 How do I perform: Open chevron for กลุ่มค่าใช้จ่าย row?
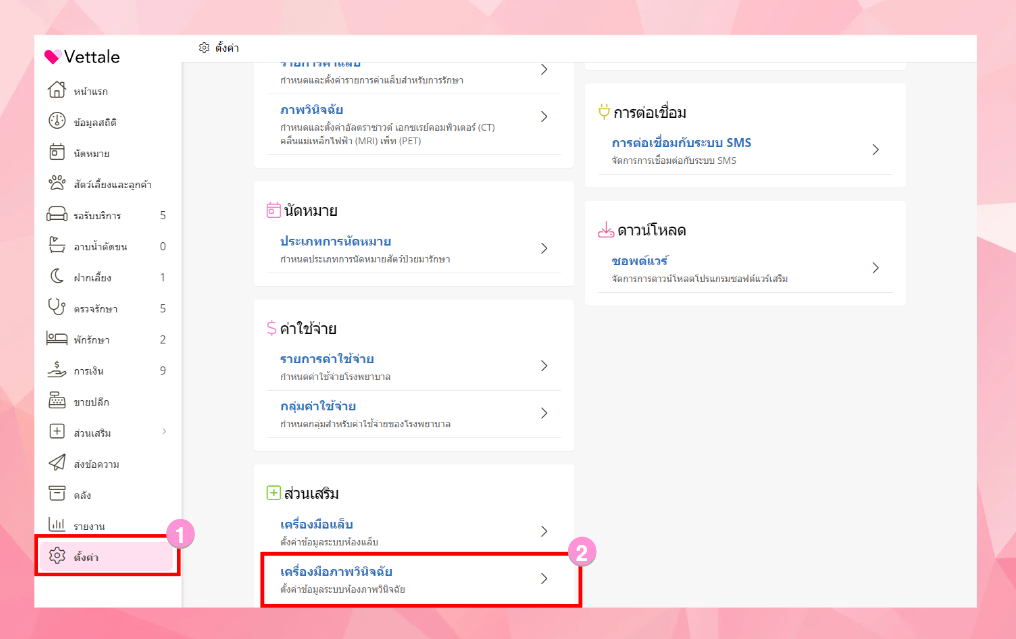click(544, 413)
